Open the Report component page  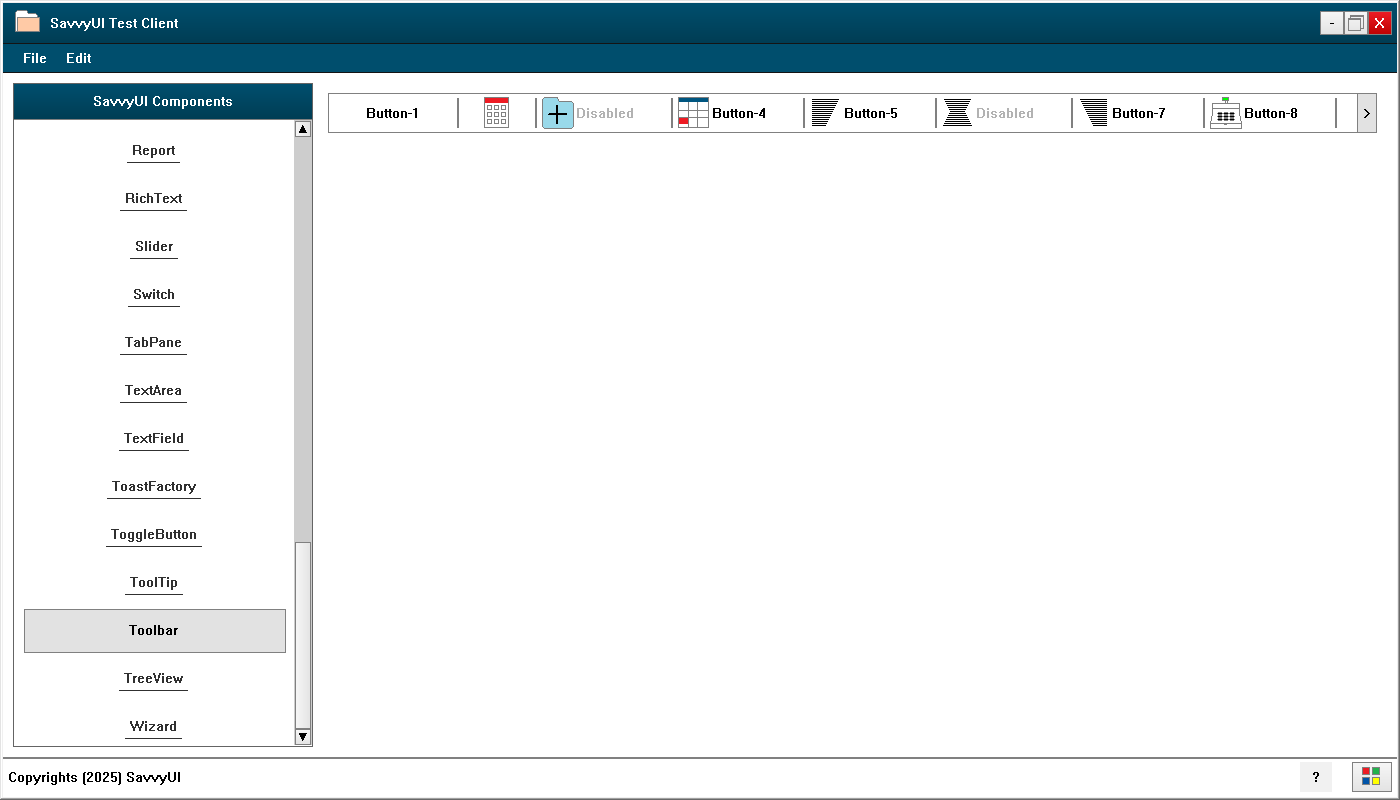pos(153,150)
